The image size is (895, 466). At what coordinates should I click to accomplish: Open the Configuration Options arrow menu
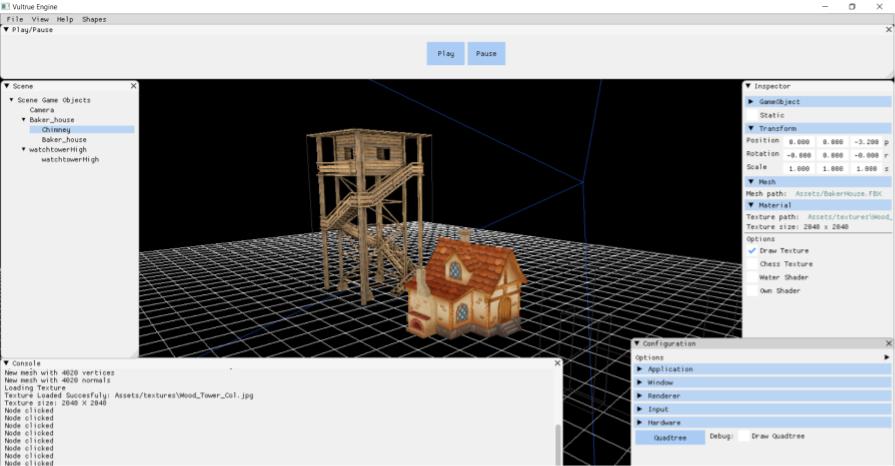pos(886,357)
